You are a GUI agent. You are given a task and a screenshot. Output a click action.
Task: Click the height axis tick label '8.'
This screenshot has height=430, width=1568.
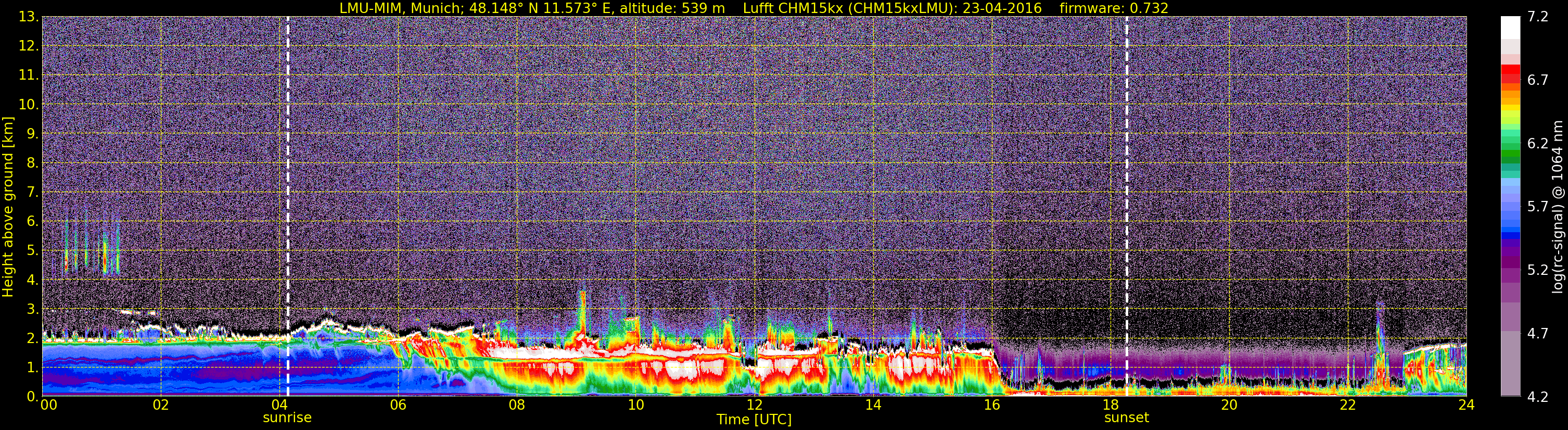pyautogui.click(x=32, y=163)
